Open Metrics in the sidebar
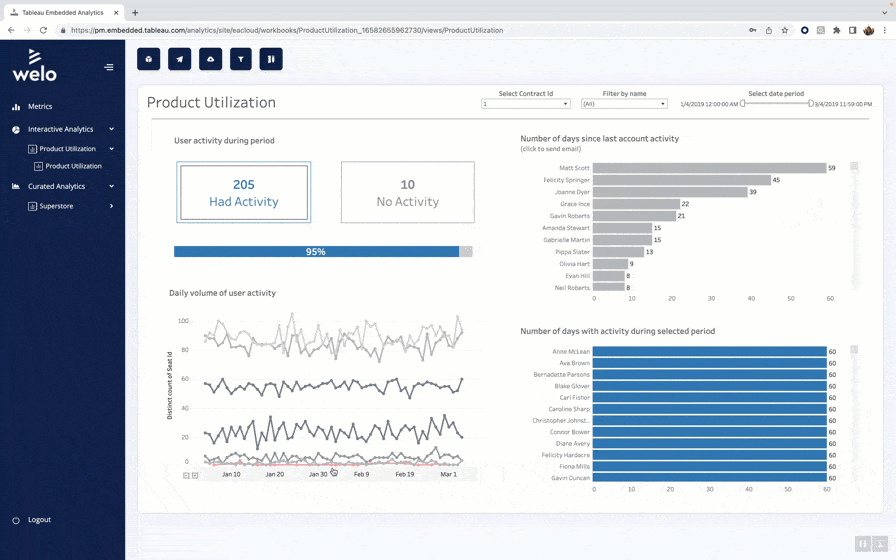The width and height of the screenshot is (896, 560). (x=40, y=106)
